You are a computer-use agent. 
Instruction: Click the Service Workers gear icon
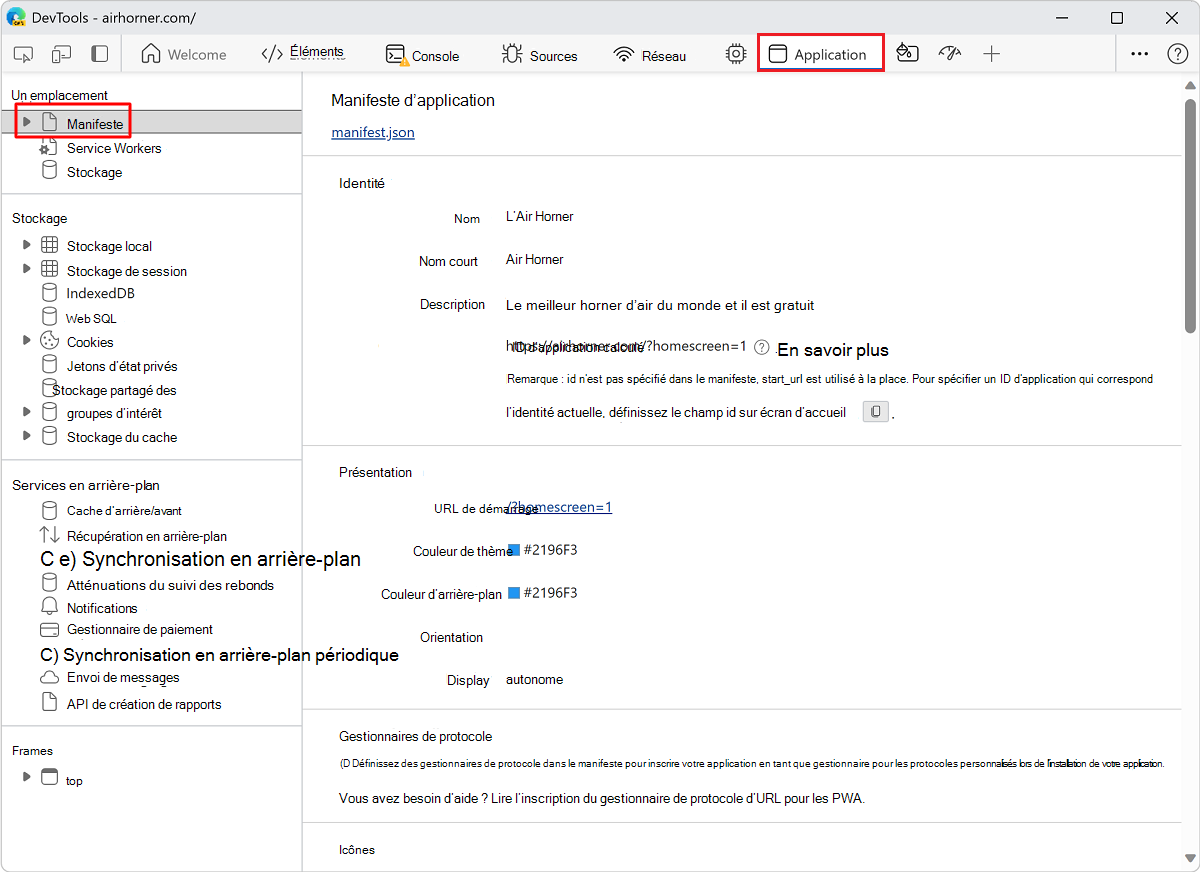[48, 148]
